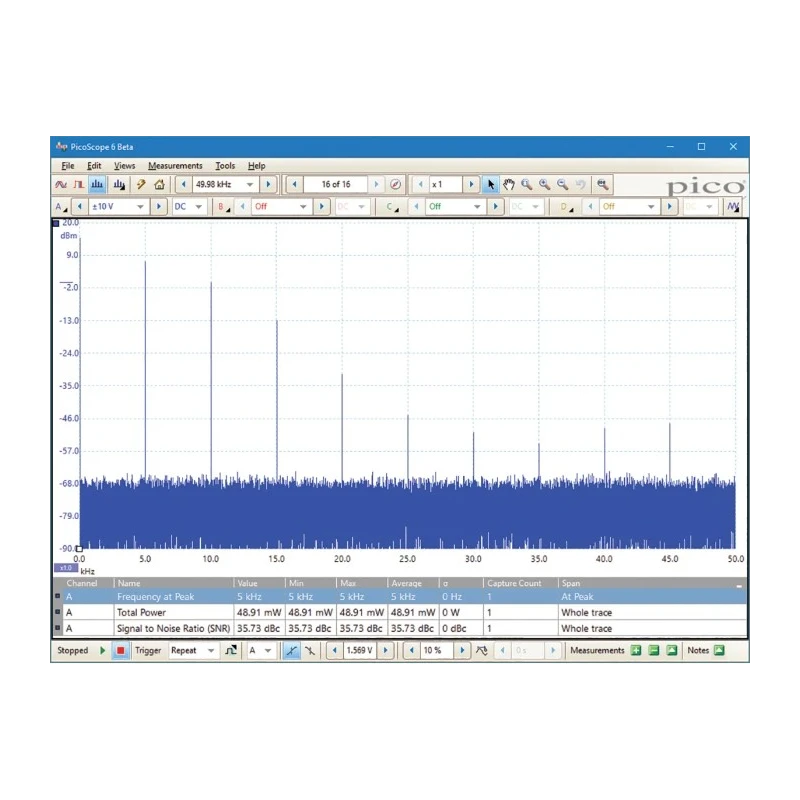Open Channel D Off range dropdown
Screen dimensions: 800x800
coord(651,207)
